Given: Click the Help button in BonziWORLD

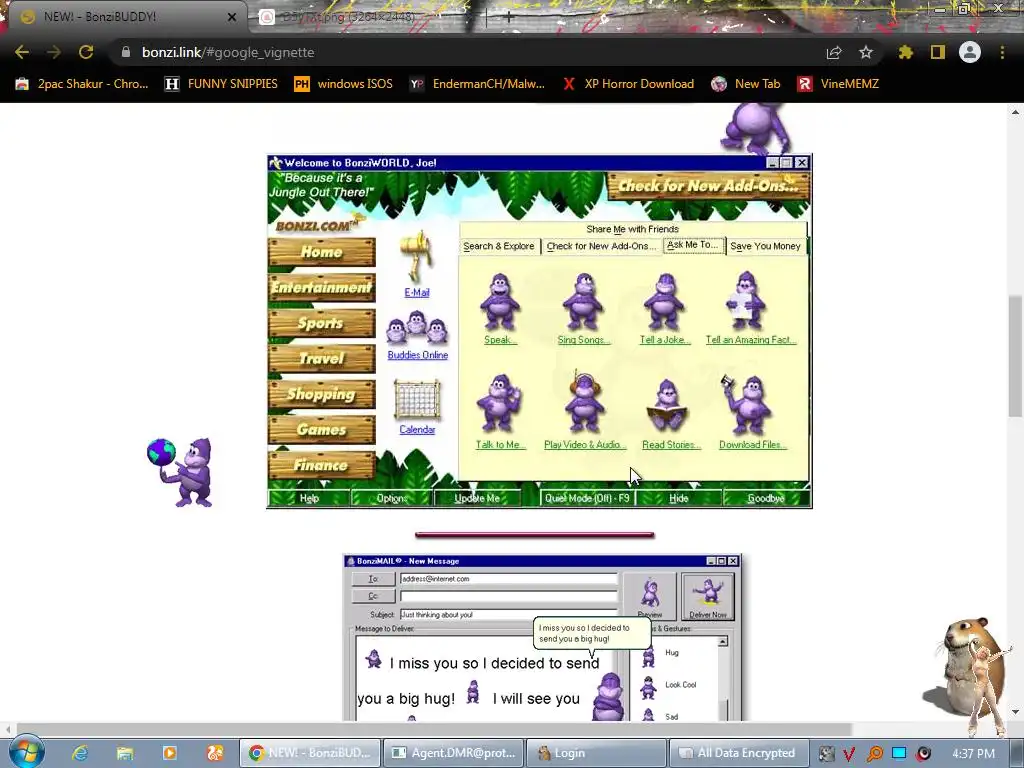Looking at the screenshot, I should tap(309, 498).
